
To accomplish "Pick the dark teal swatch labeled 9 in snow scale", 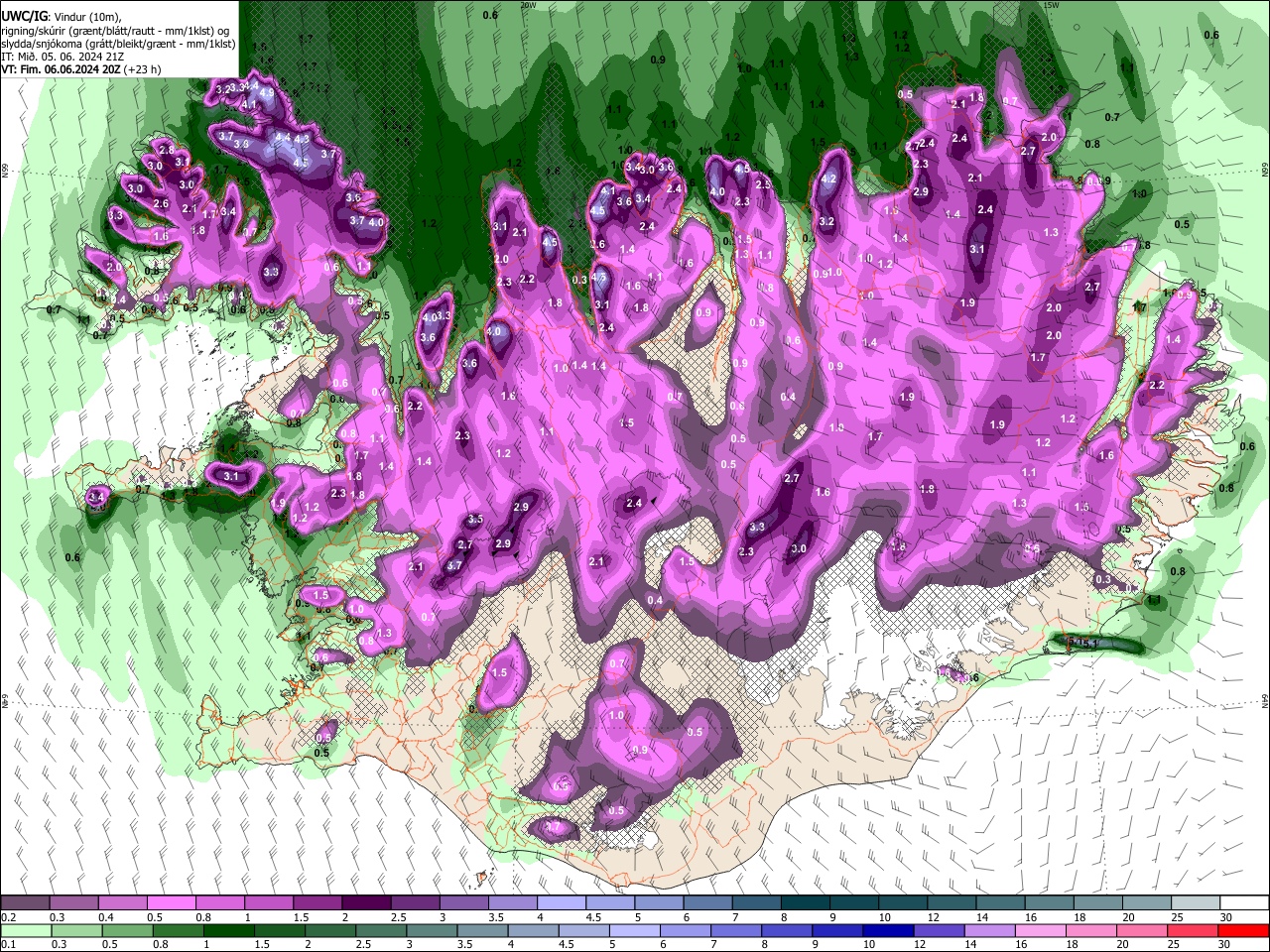I will (856, 902).
